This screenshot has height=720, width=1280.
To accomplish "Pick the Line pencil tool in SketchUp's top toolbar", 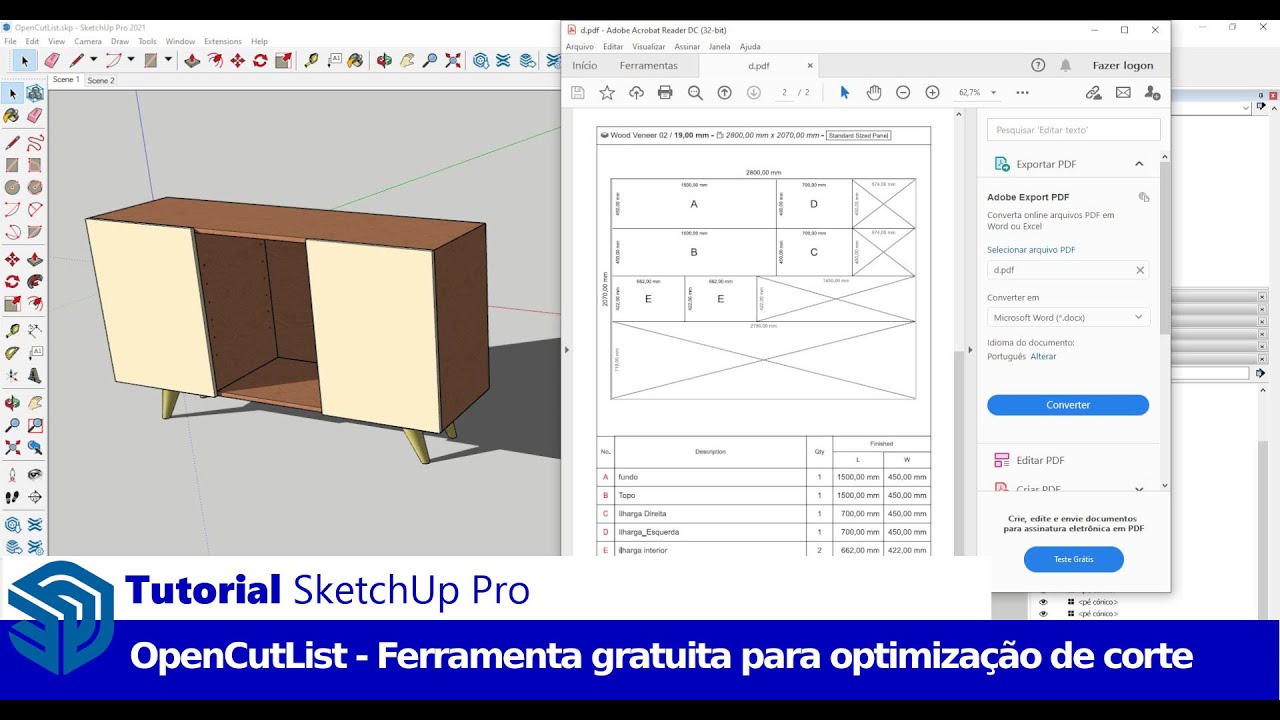I will [x=76, y=61].
